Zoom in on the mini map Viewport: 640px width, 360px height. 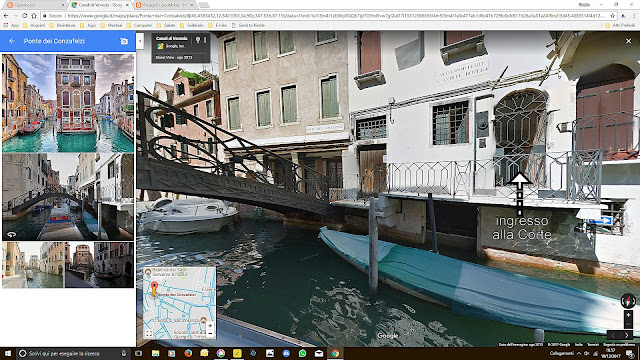[210, 326]
